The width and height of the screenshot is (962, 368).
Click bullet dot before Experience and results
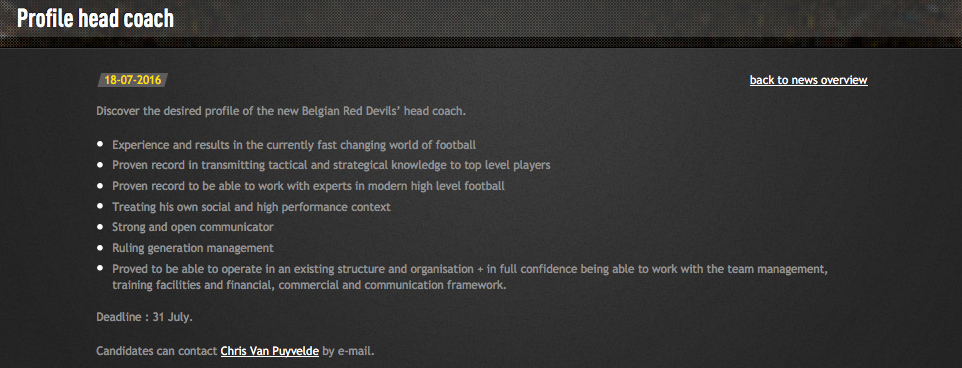coord(101,145)
